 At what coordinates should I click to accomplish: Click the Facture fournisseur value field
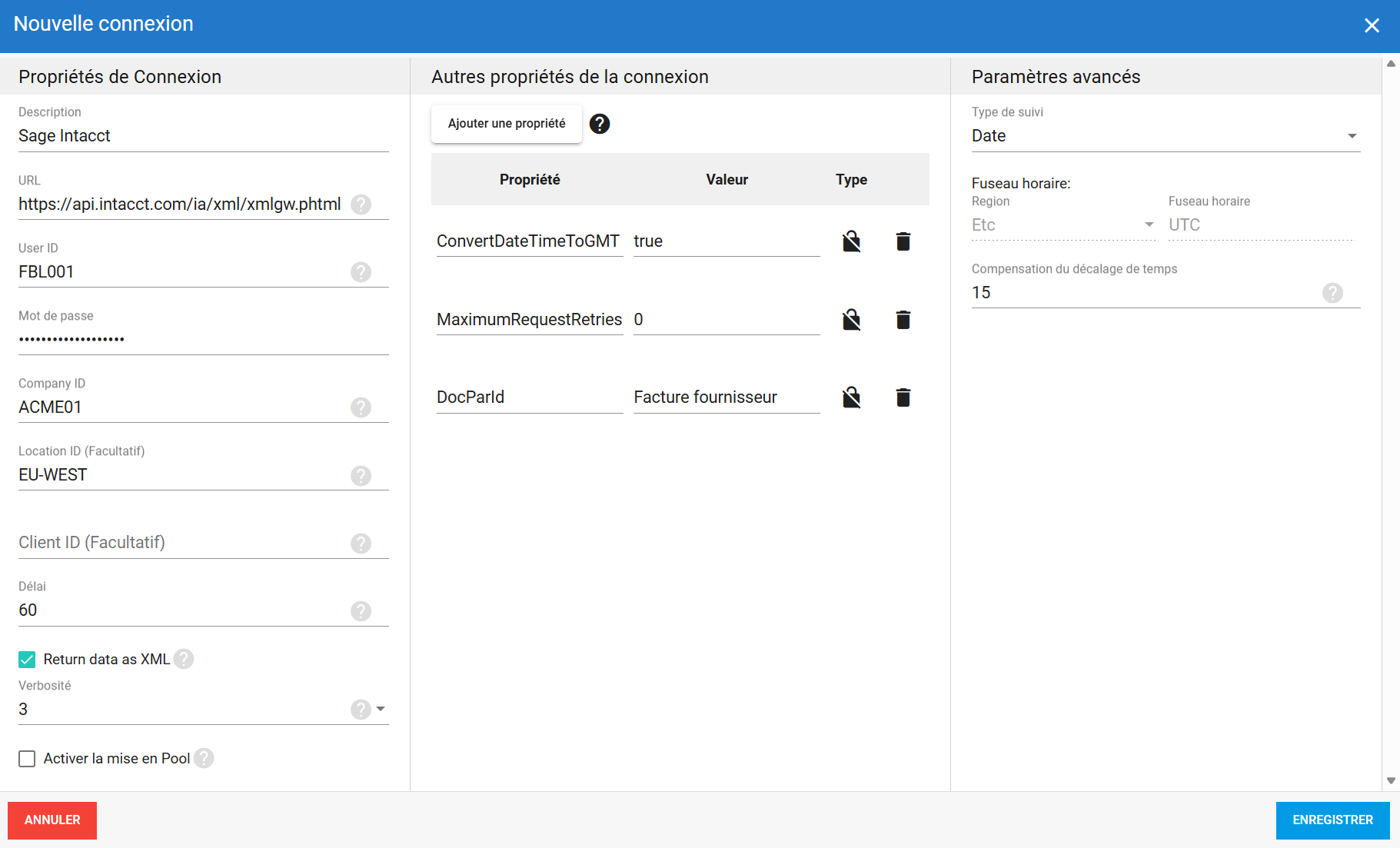(x=727, y=397)
